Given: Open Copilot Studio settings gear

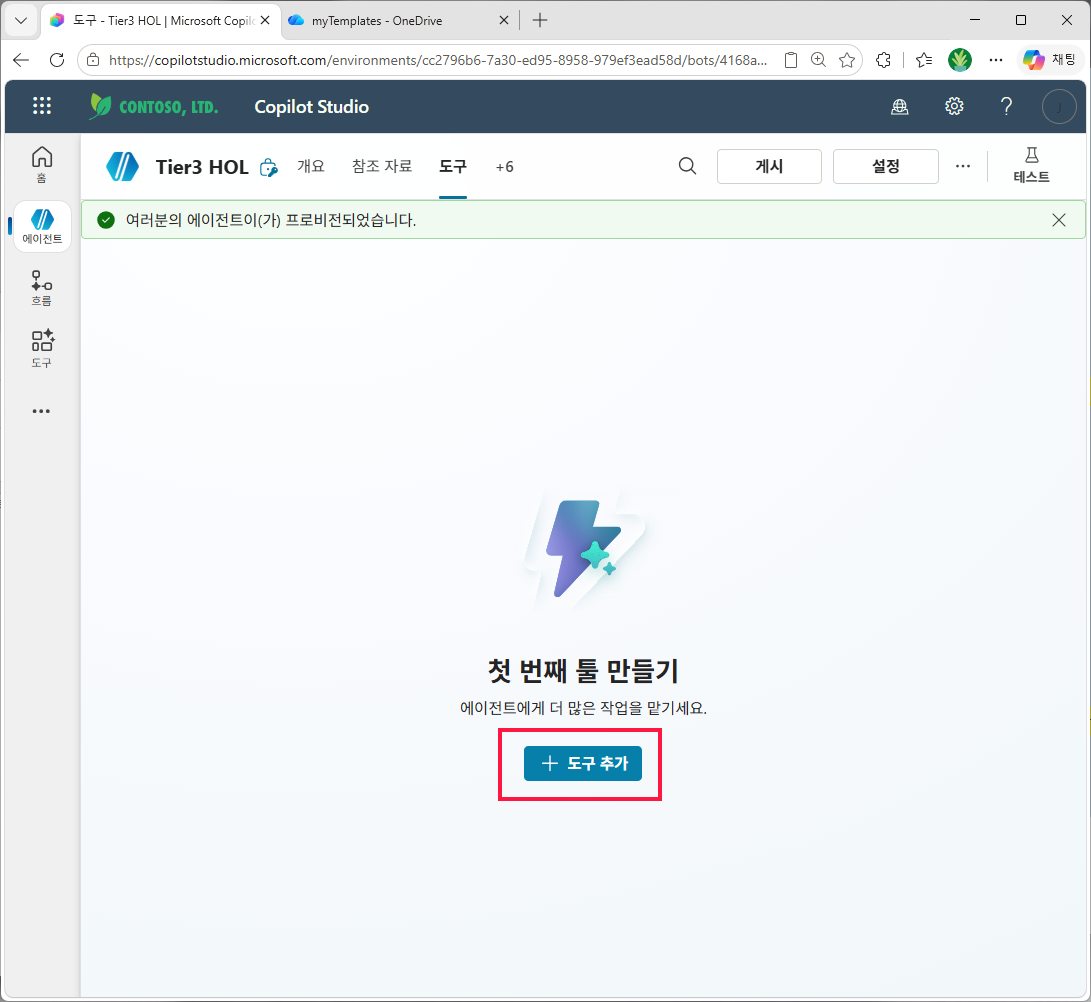Looking at the screenshot, I should (954, 106).
